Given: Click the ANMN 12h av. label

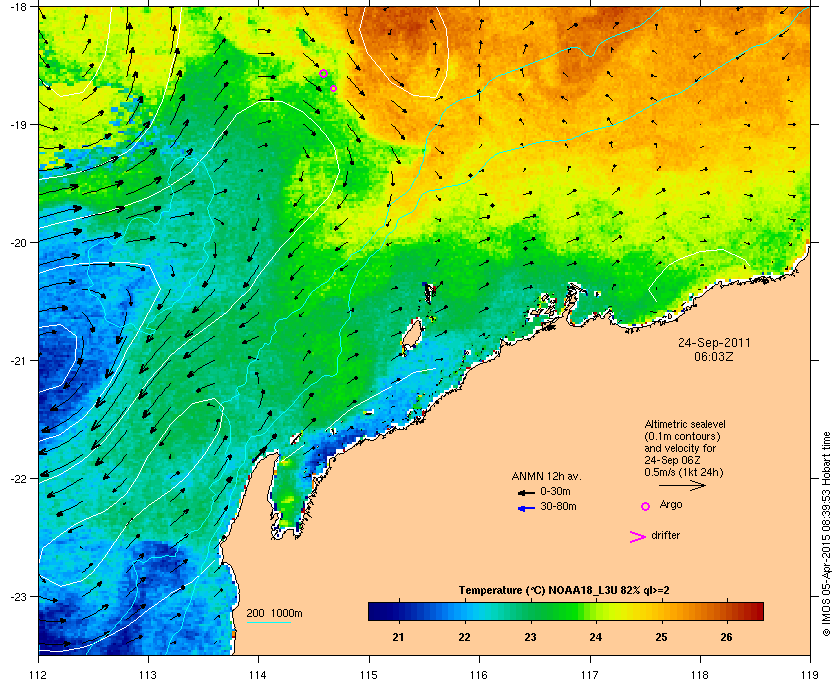Looking at the screenshot, I should (x=546, y=476).
